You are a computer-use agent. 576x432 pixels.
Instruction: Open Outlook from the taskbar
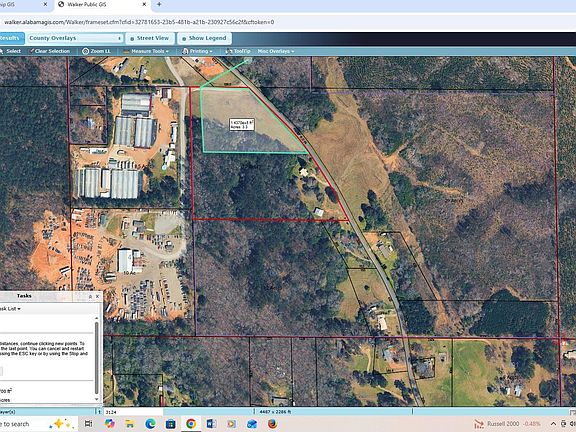252,424
